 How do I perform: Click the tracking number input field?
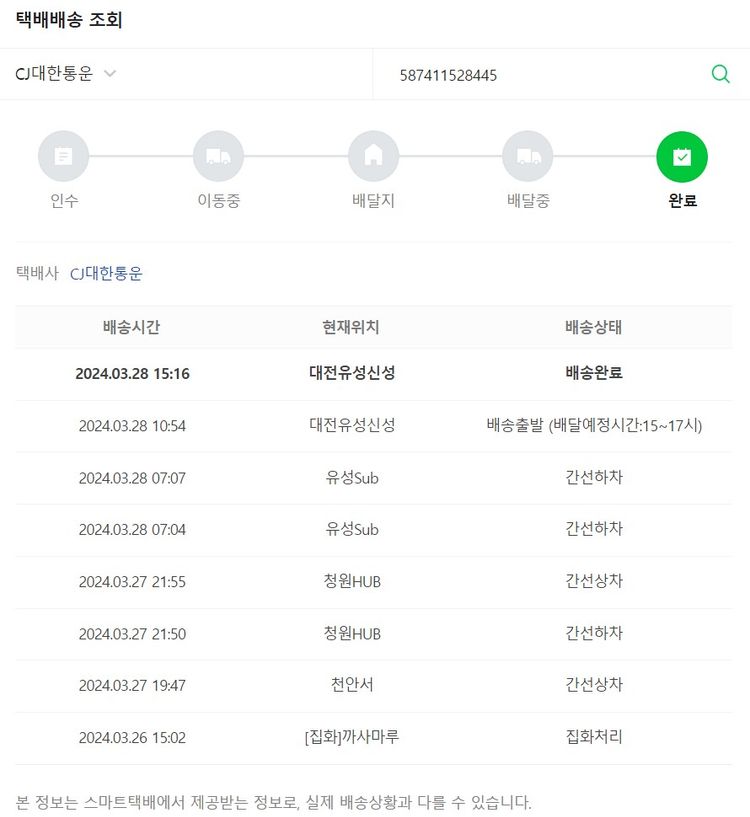point(540,75)
